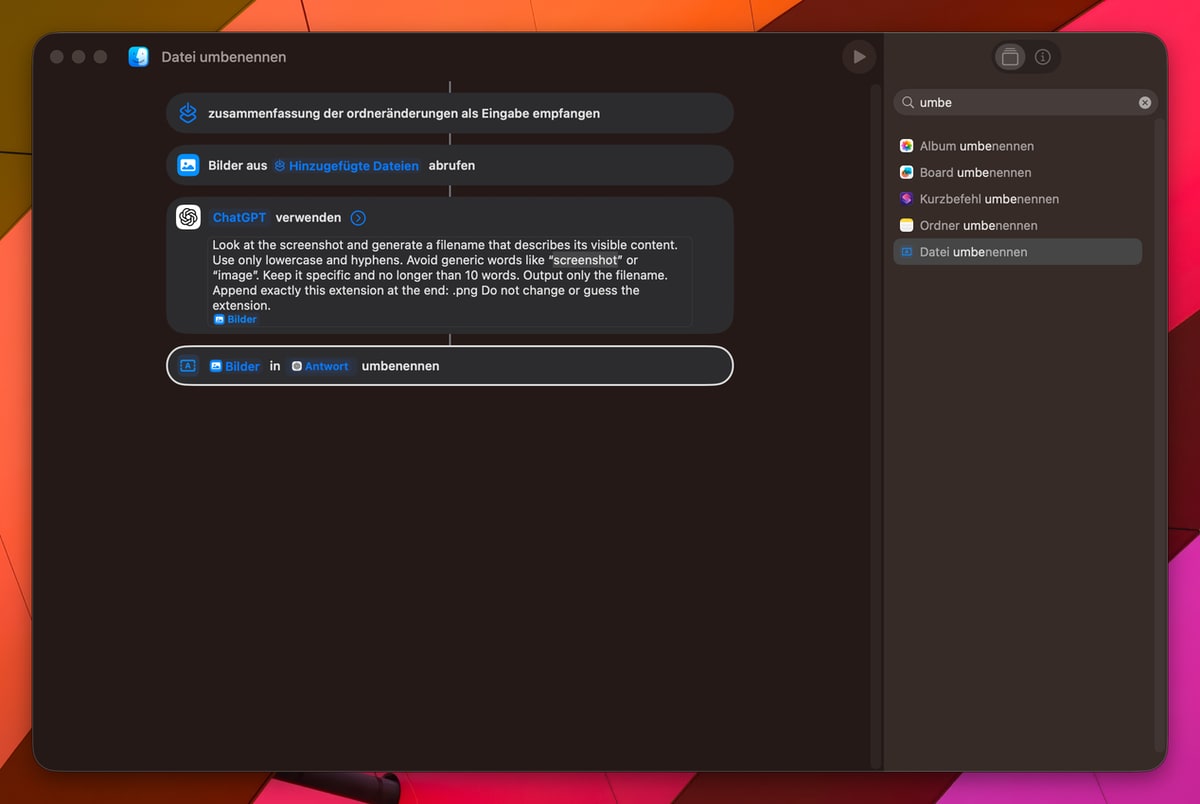Open Hinzugefügte Dateien variable token
The height and width of the screenshot is (804, 1200).
(346, 166)
